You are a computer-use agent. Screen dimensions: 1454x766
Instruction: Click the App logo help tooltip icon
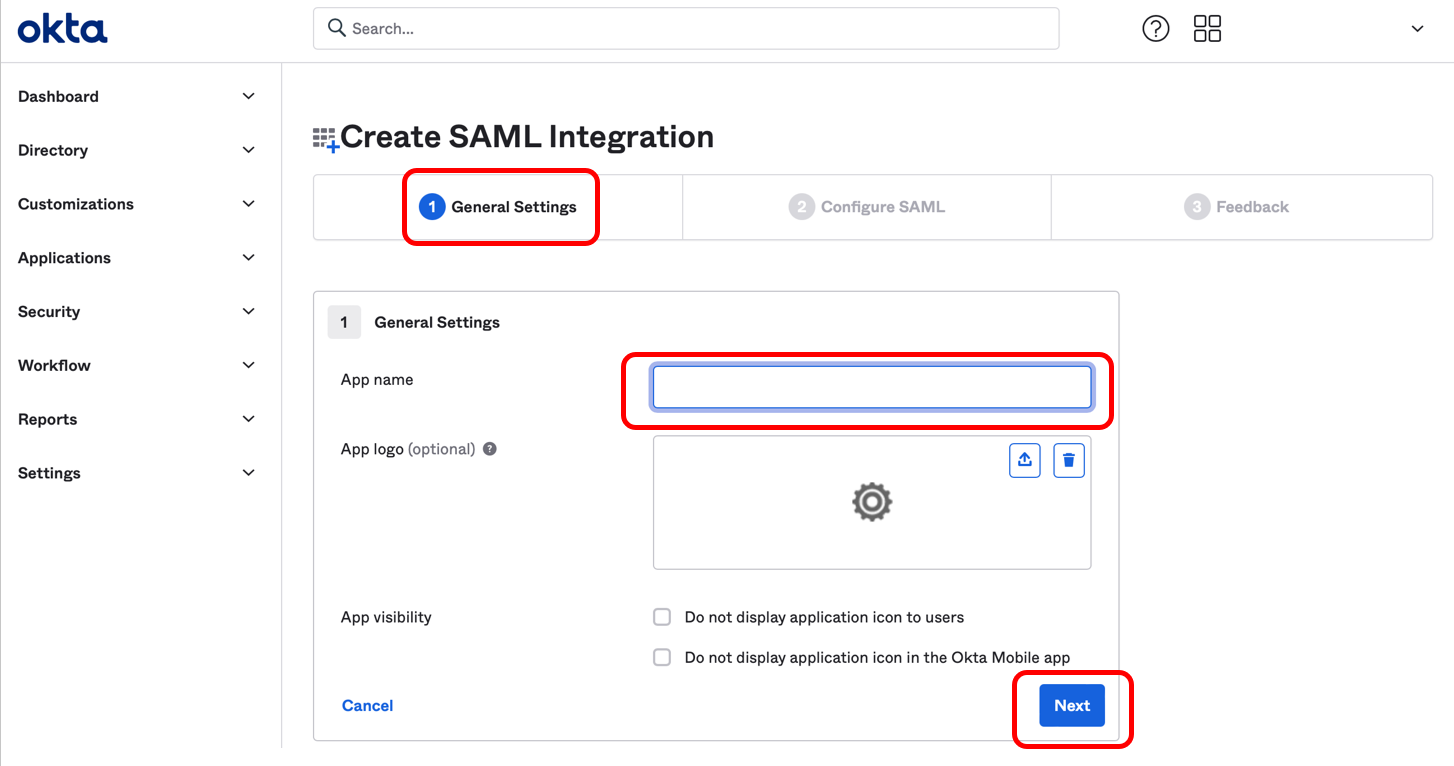click(x=490, y=449)
